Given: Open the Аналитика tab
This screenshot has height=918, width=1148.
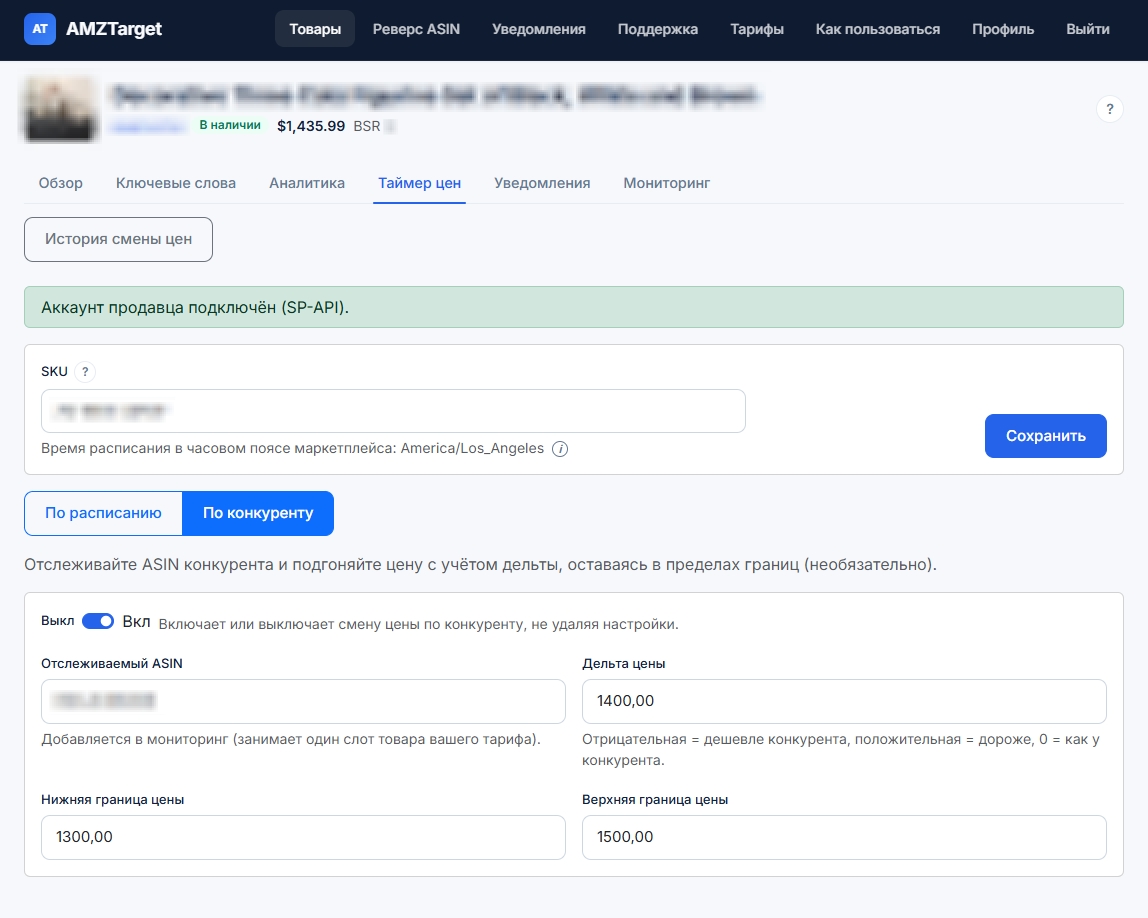Looking at the screenshot, I should click(307, 183).
